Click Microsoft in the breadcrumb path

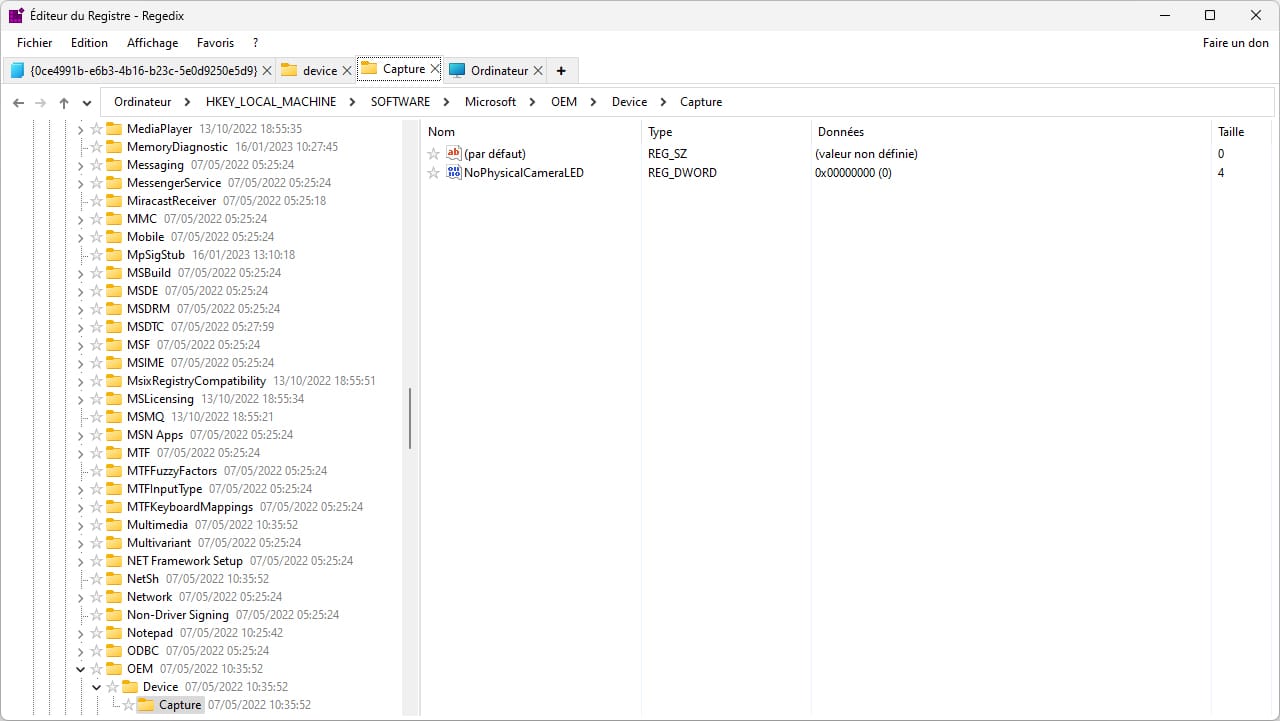tap(491, 102)
